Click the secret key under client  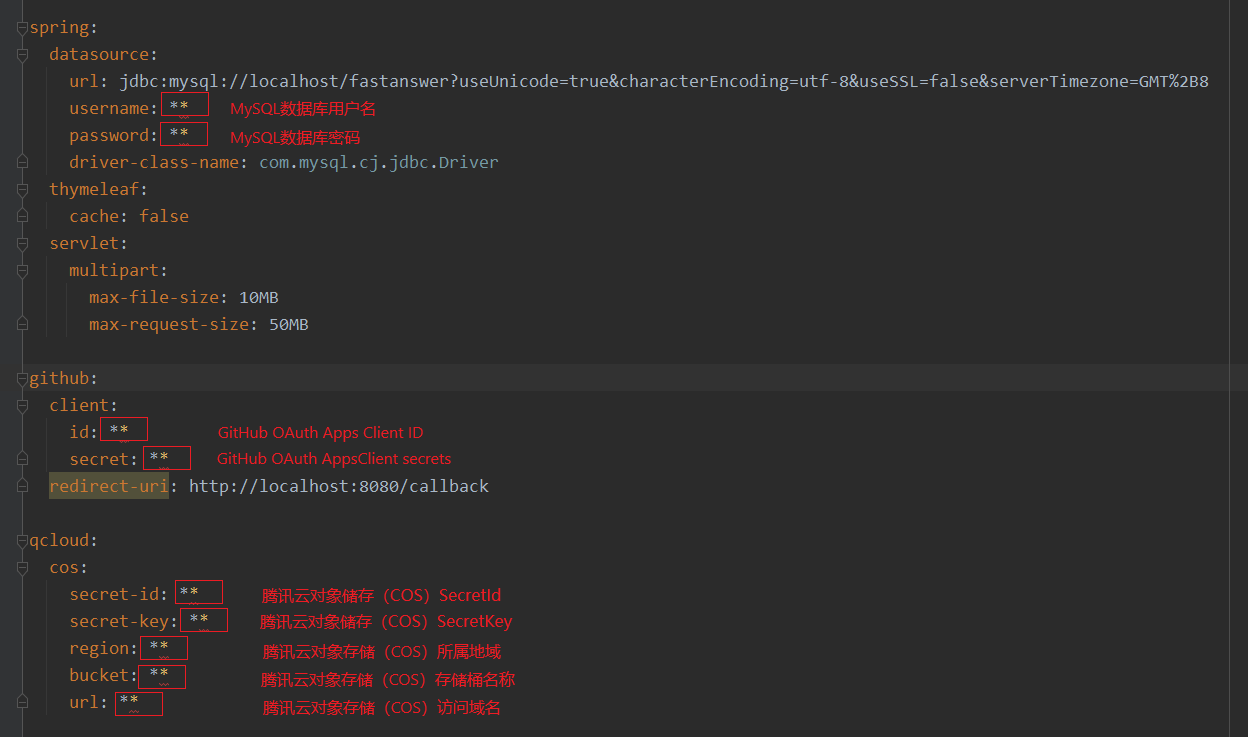(99, 459)
